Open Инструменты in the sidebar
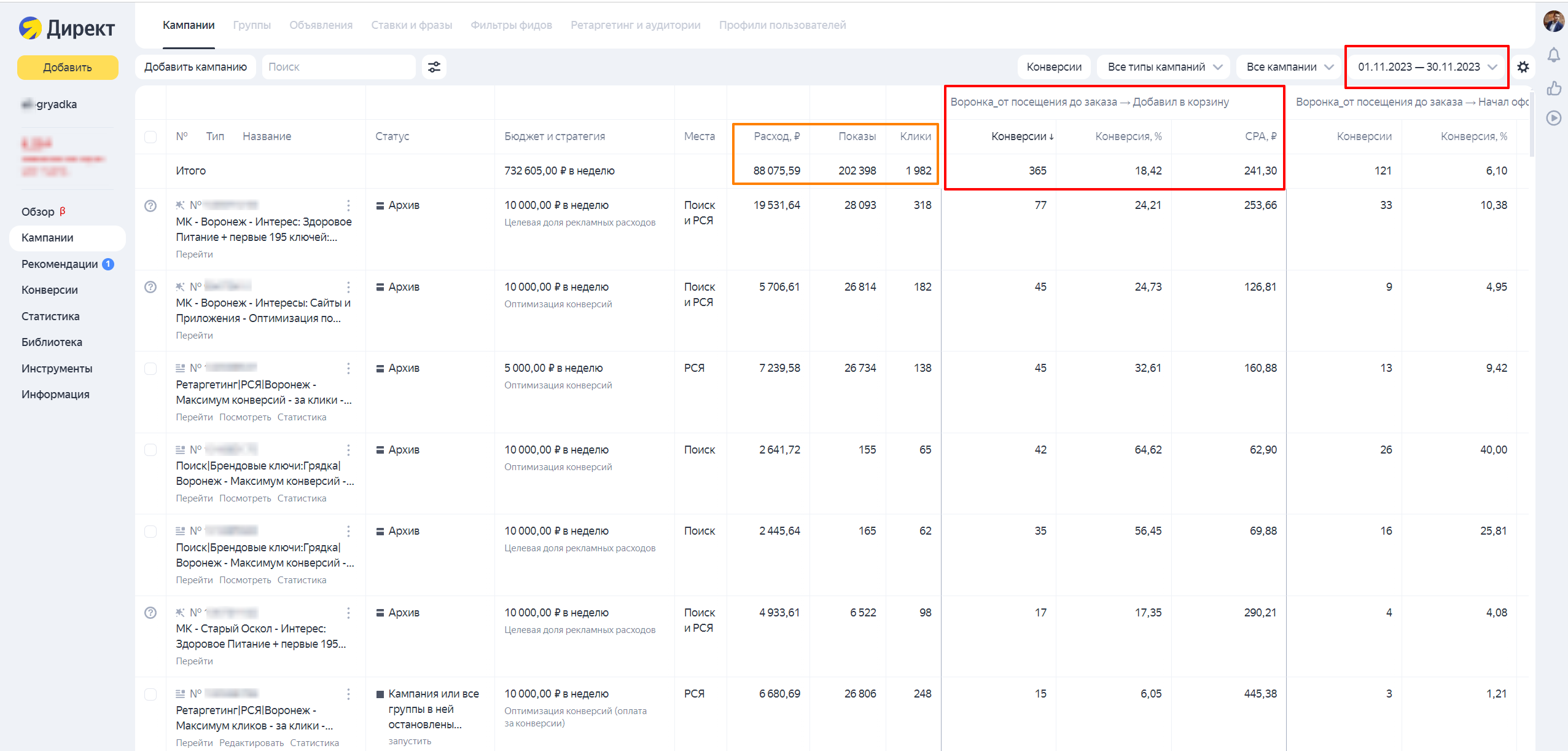 pos(57,369)
